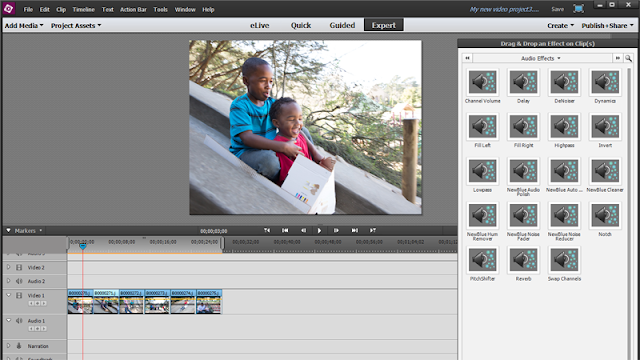
Task: Open the Create dropdown
Action: click(x=560, y=25)
